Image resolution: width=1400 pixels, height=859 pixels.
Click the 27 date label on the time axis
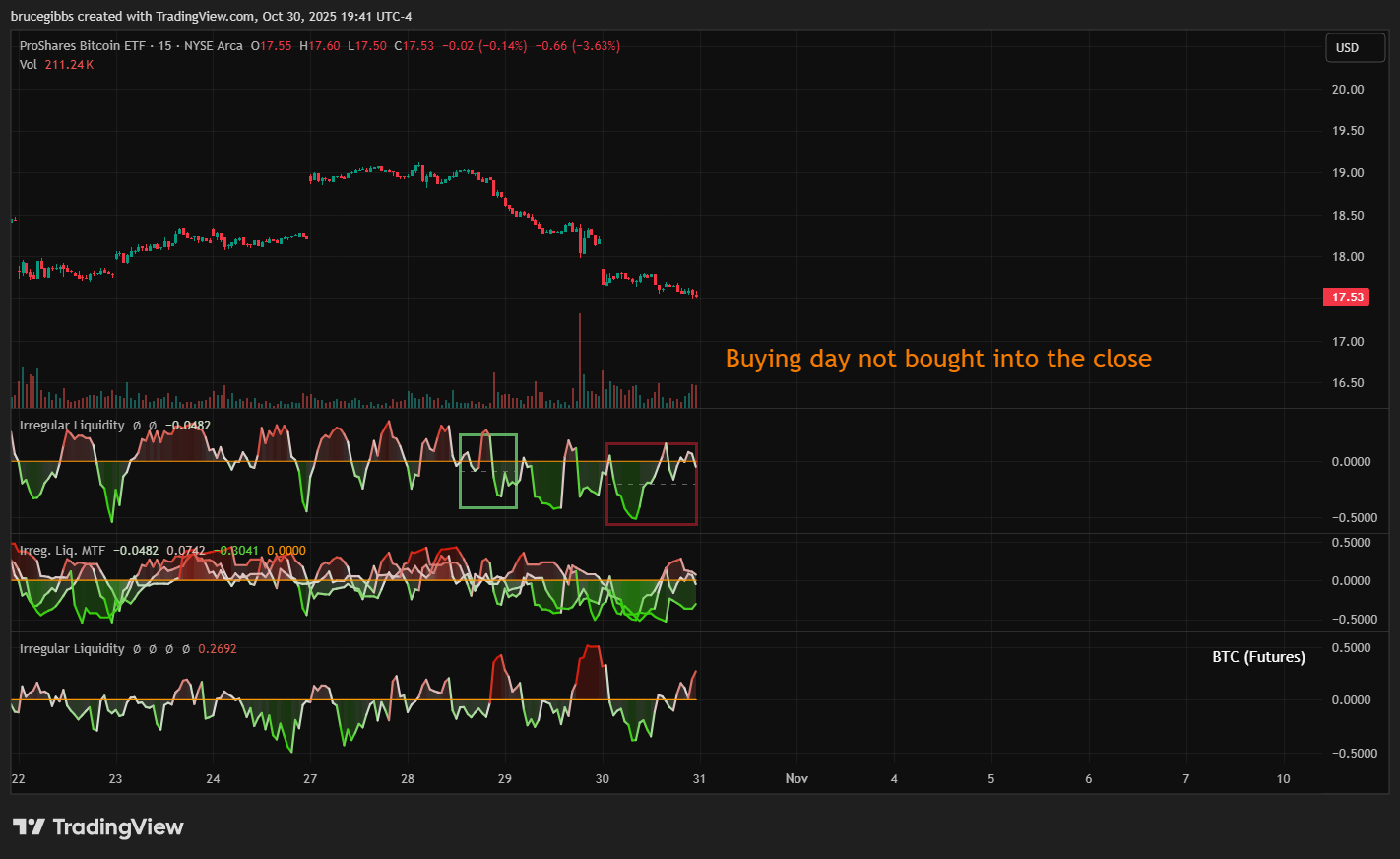pos(310,779)
